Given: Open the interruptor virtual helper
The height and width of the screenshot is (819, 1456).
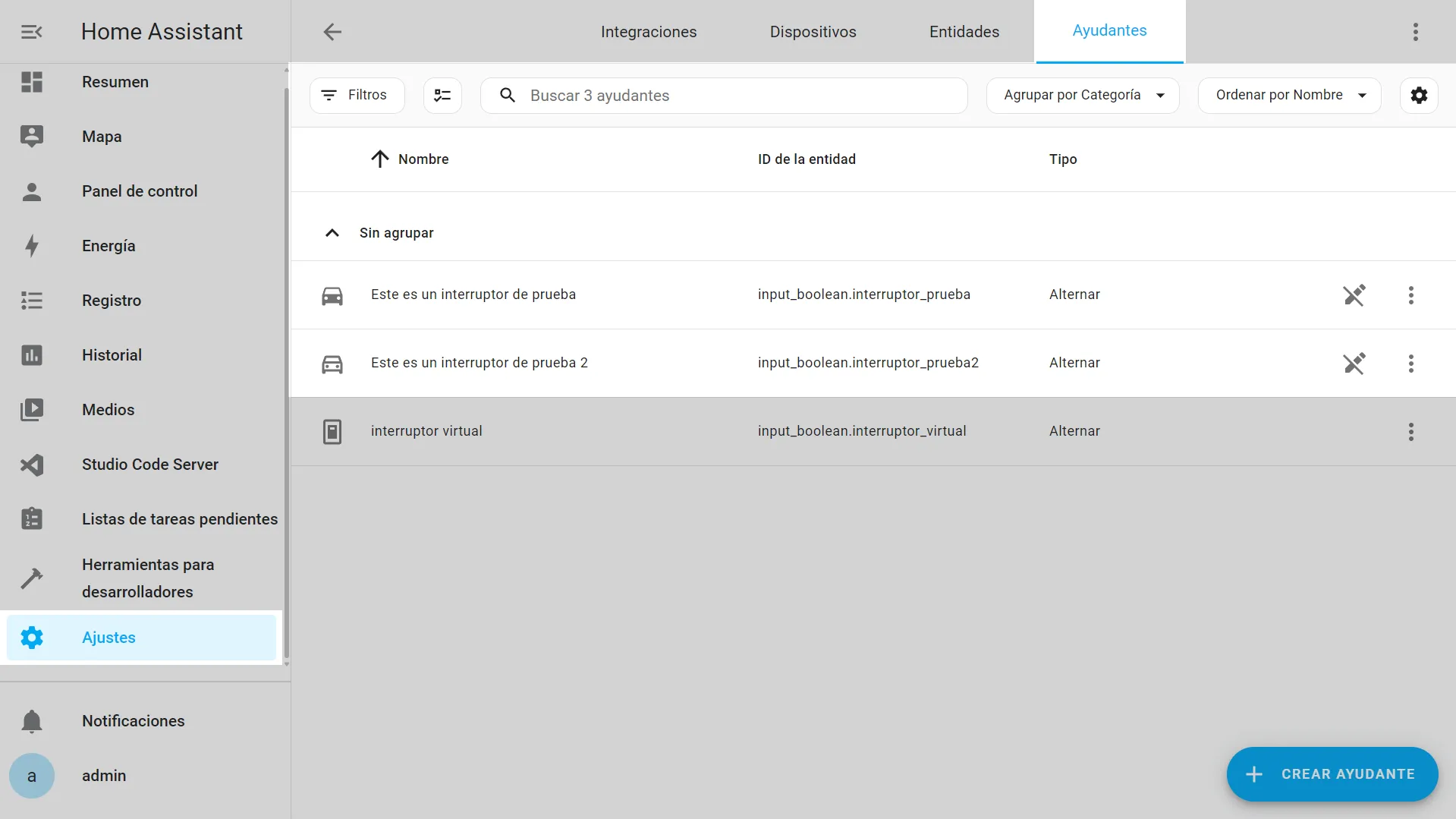Looking at the screenshot, I should [x=873, y=432].
